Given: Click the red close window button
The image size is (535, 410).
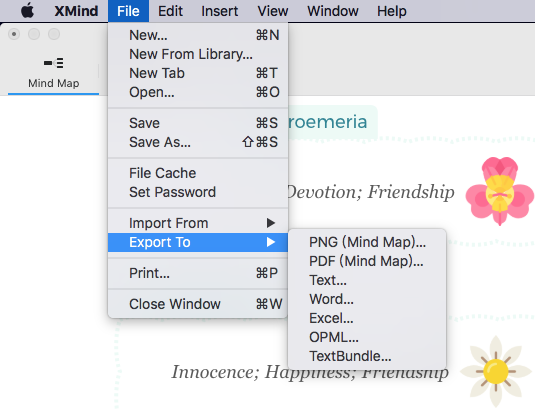Looking at the screenshot, I should [x=14, y=34].
